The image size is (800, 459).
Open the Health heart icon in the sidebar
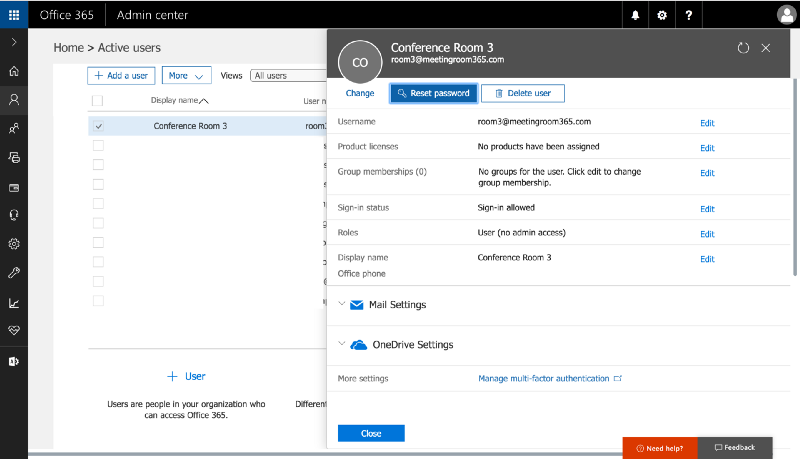tap(14, 330)
